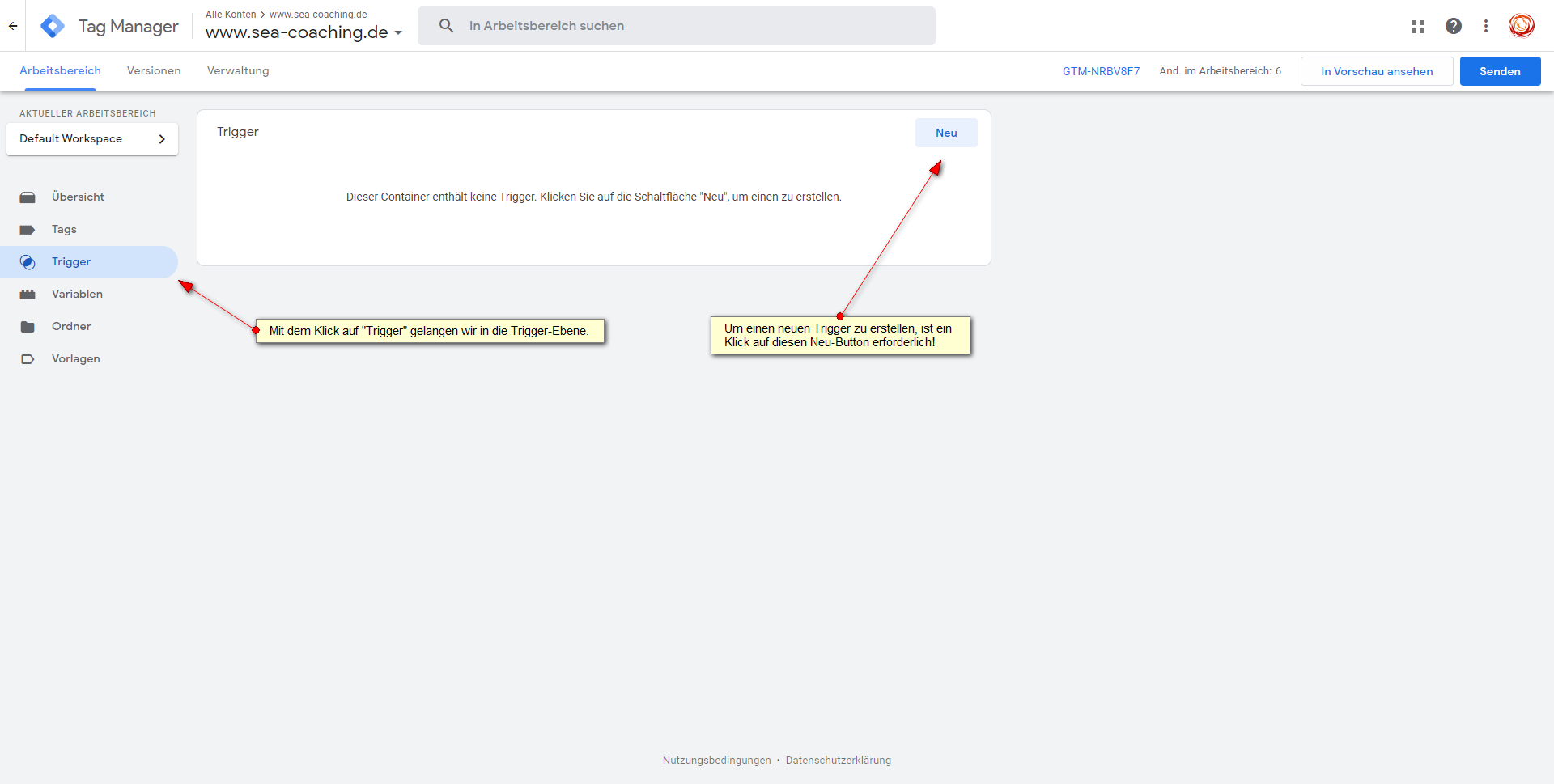Click the Alle Konten breadcrumb link
This screenshot has width=1554, height=784.
[x=231, y=15]
